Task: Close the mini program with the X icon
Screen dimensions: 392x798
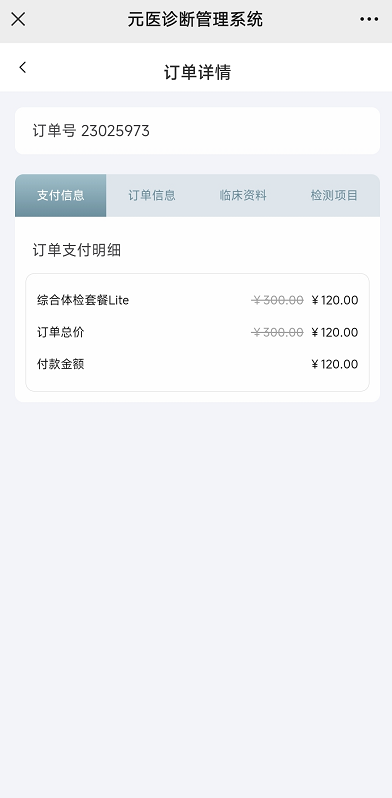Action: click(x=18, y=19)
